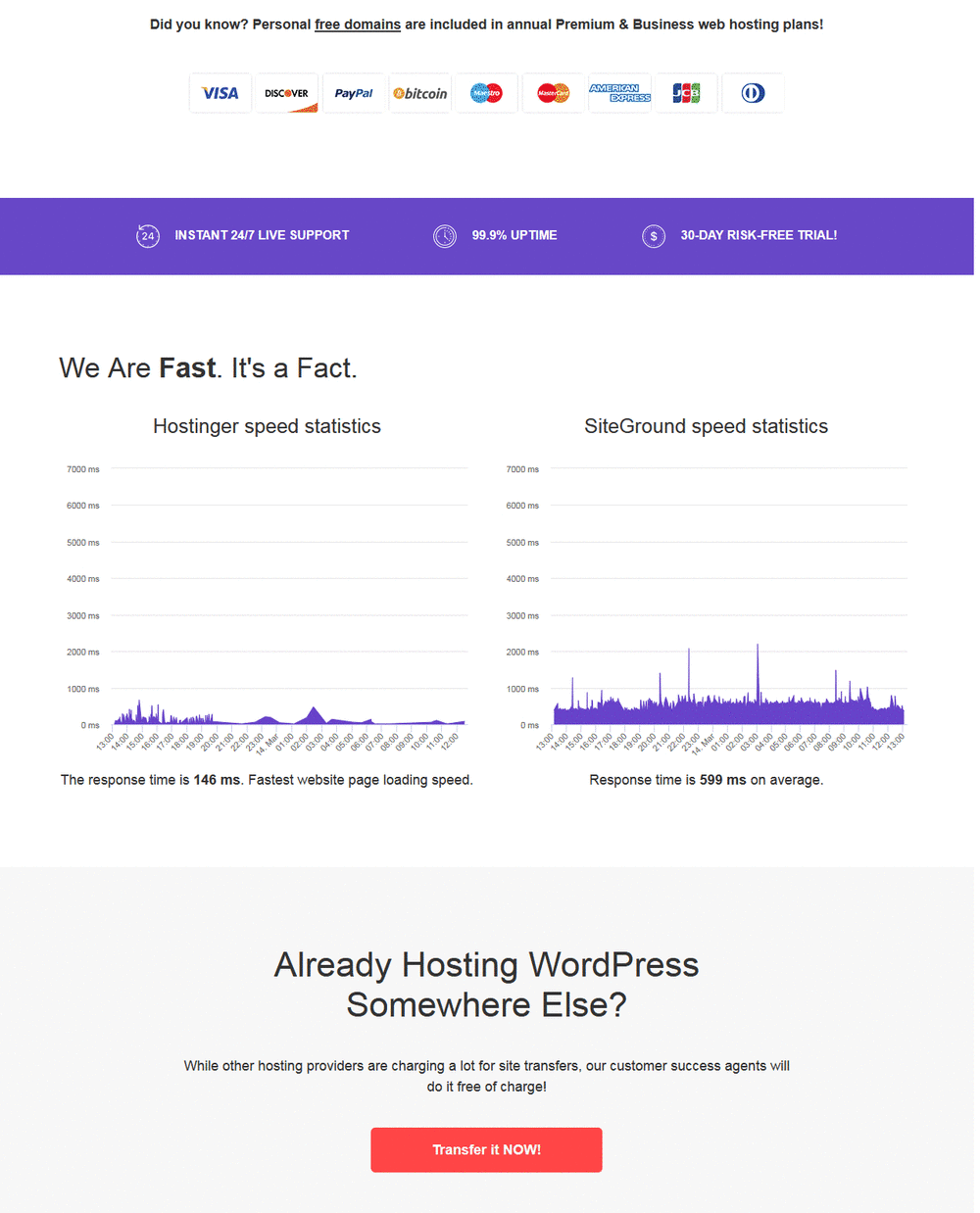Image resolution: width=980 pixels, height=1213 pixels.
Task: Click the 30-Day Risk-Free Trial text
Action: (759, 235)
